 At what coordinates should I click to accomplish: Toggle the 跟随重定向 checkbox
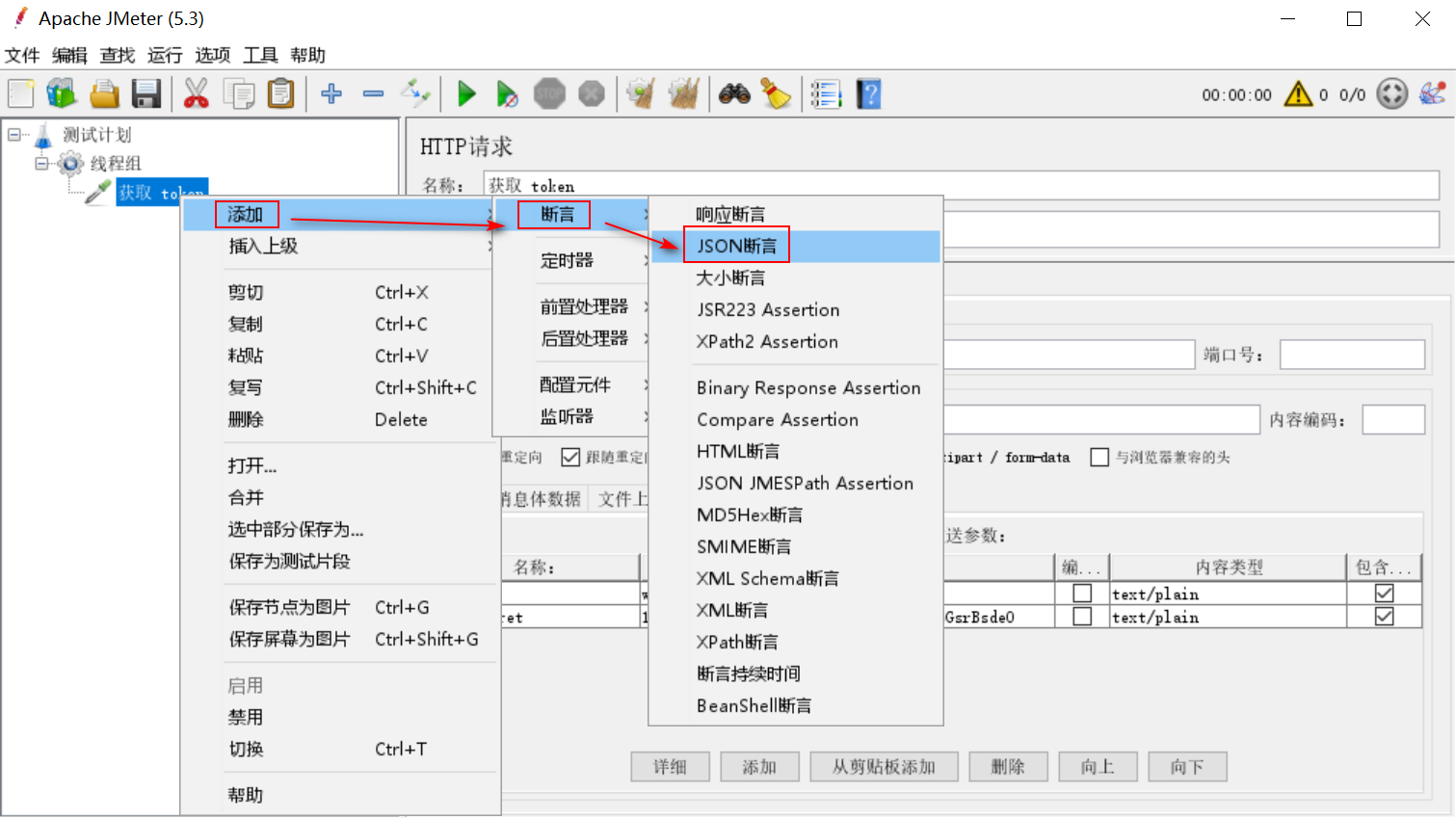click(570, 457)
